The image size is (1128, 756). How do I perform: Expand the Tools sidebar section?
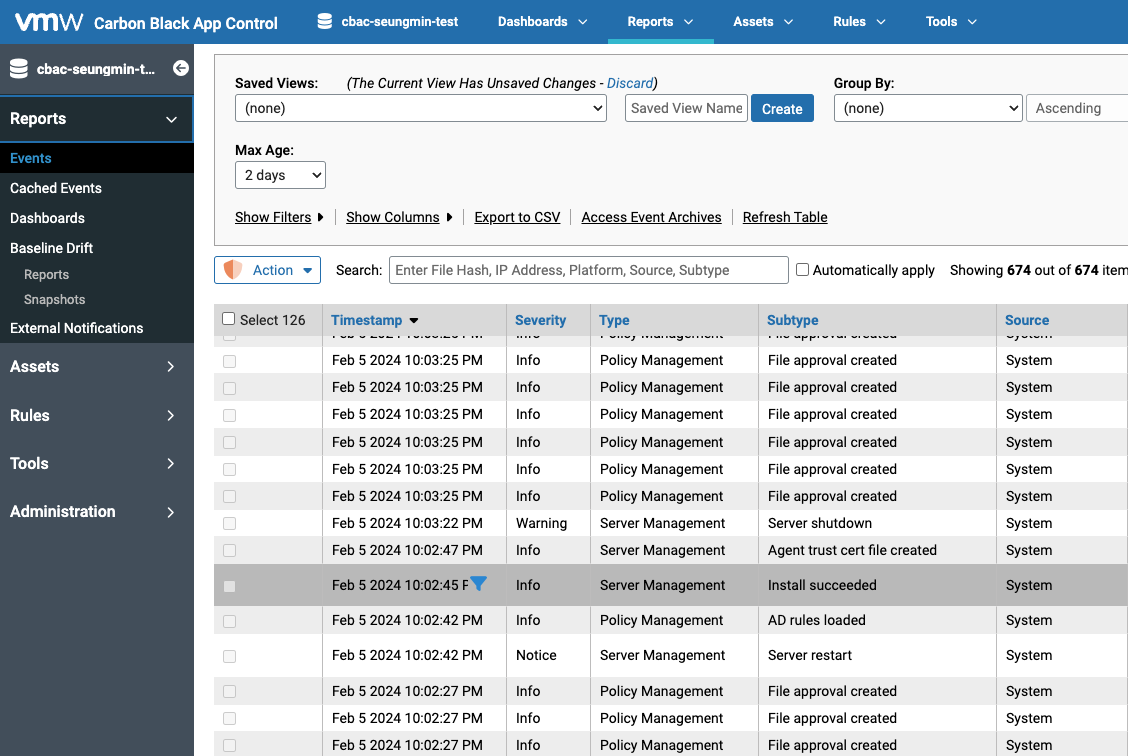coord(96,463)
